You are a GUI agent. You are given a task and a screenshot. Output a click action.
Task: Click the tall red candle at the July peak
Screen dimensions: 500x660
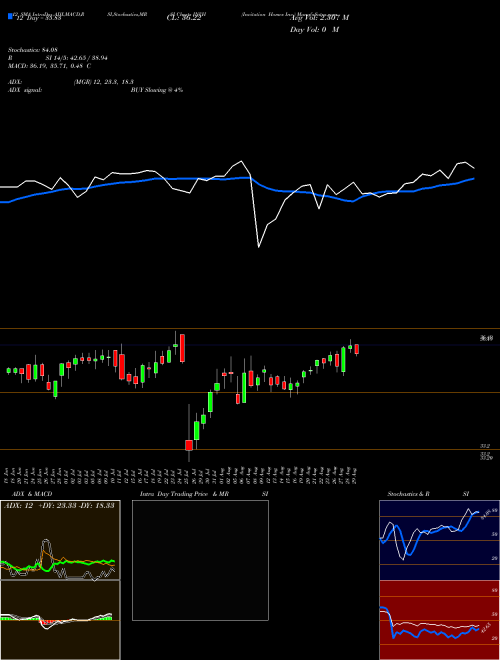182,348
